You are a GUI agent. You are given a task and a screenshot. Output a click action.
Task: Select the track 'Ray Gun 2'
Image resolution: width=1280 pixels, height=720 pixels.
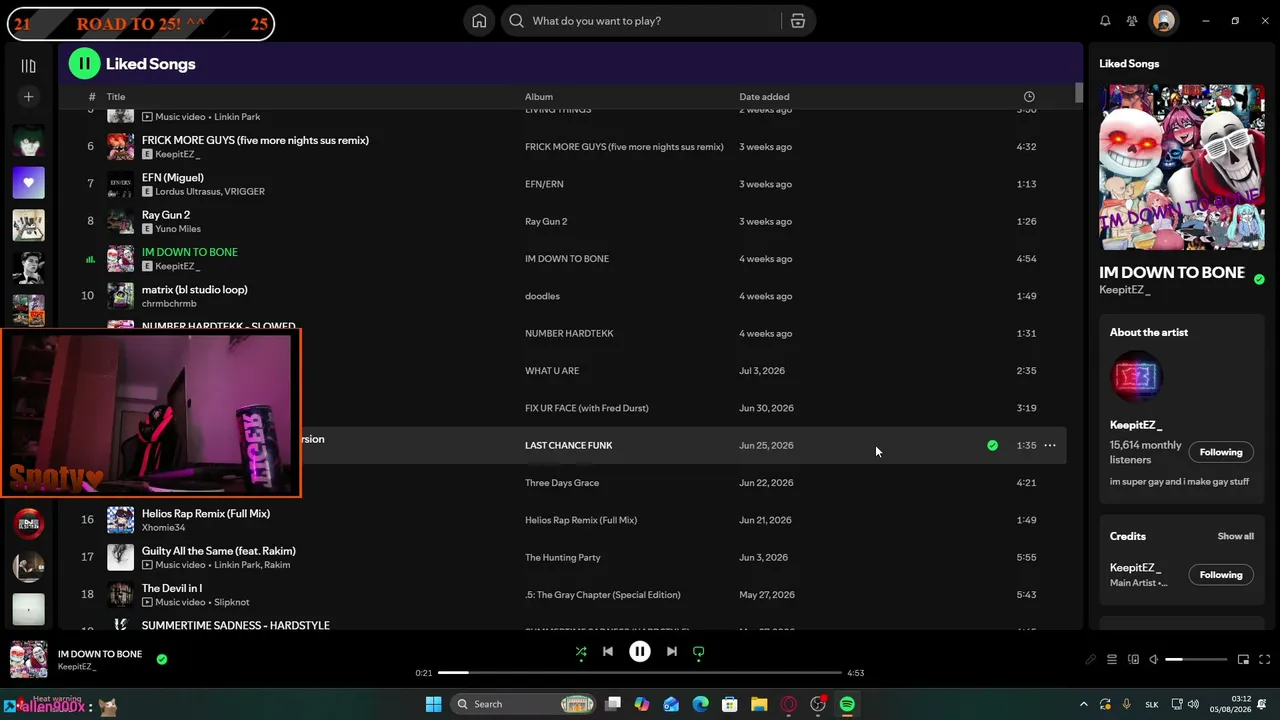[x=166, y=215]
